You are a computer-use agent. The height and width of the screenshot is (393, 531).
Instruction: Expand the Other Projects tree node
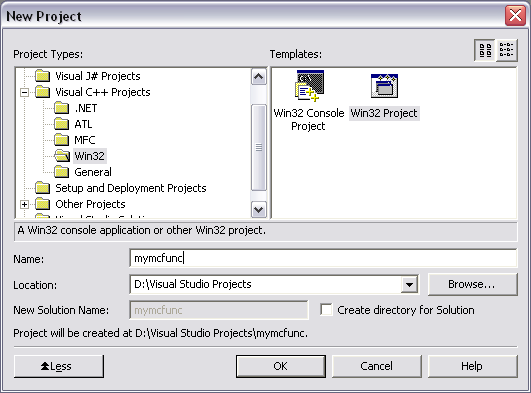click(x=24, y=204)
